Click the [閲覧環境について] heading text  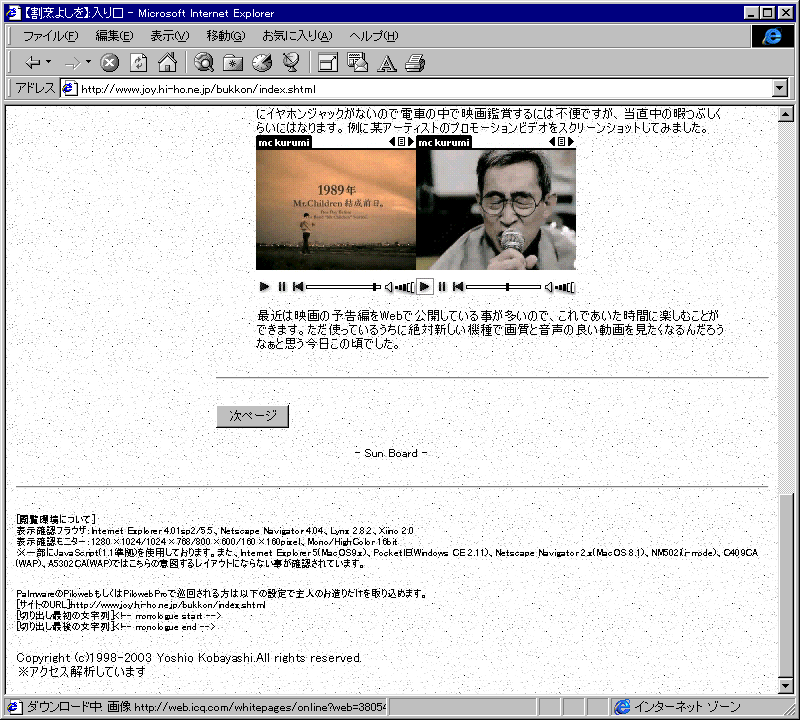coord(56,519)
